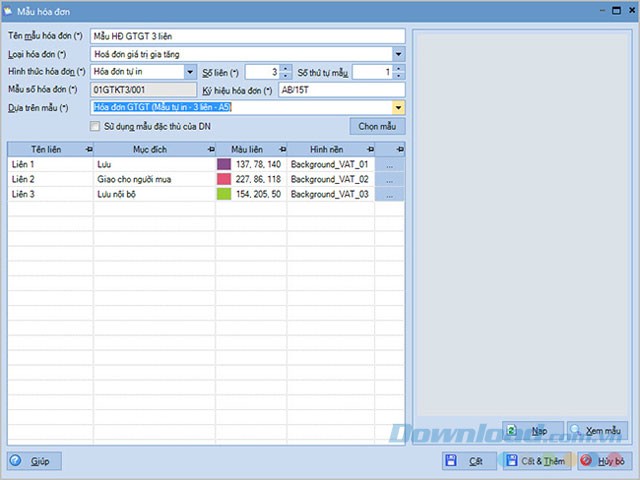Decrease the Số thứ tự mẫu value

(399, 76)
